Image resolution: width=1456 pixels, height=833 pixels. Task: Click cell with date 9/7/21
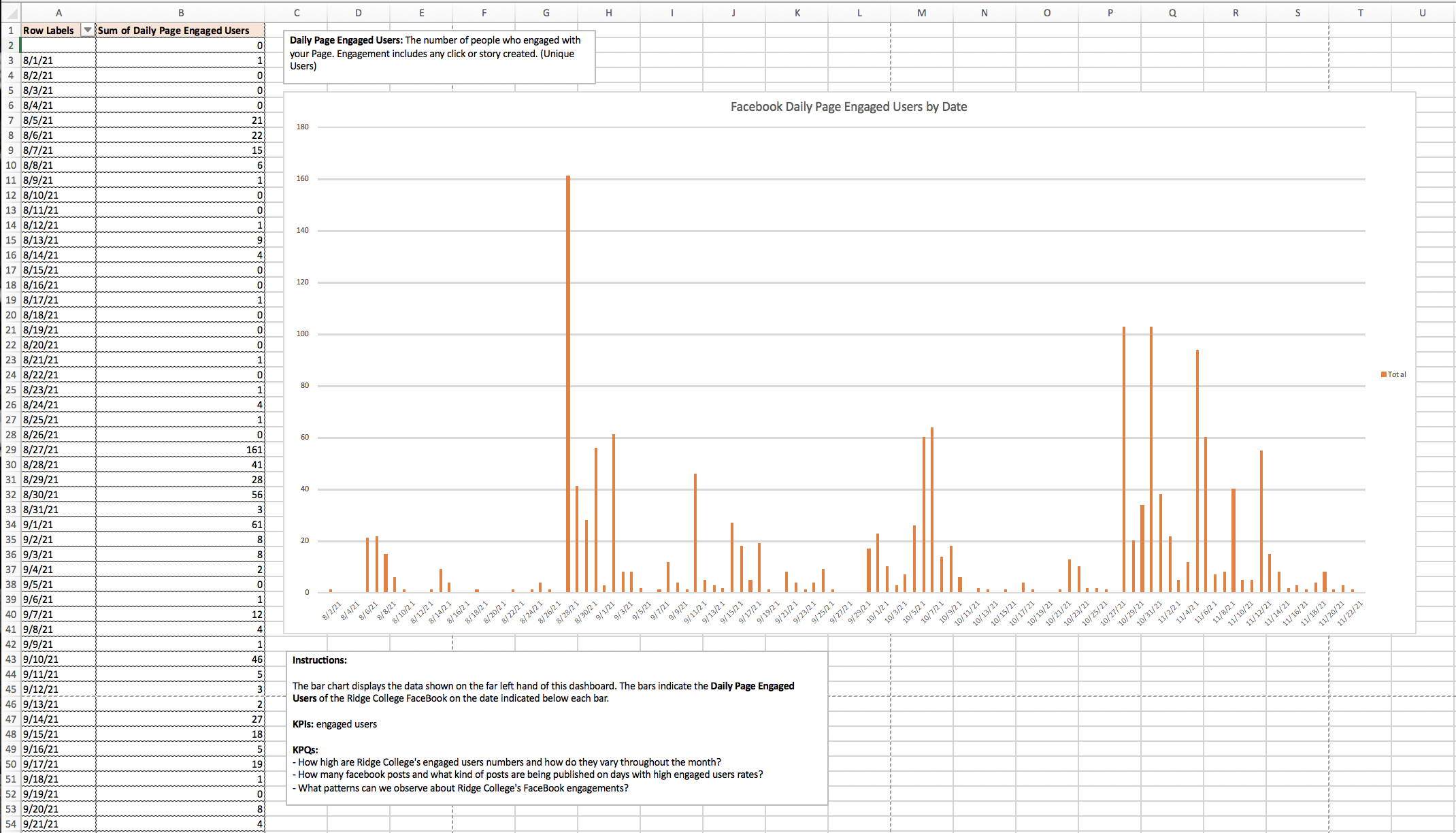(x=59, y=615)
